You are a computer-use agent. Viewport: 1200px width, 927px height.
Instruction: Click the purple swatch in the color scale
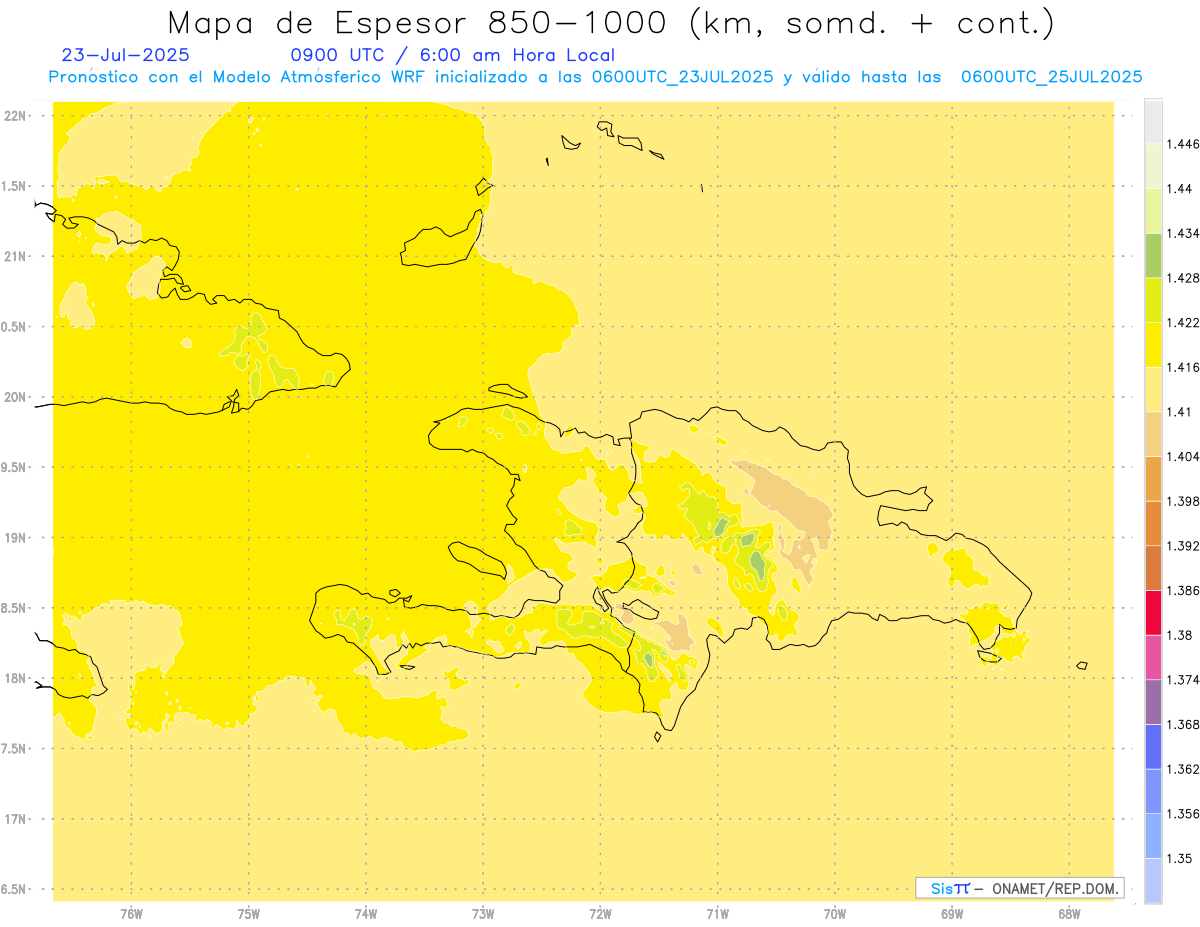(1153, 701)
